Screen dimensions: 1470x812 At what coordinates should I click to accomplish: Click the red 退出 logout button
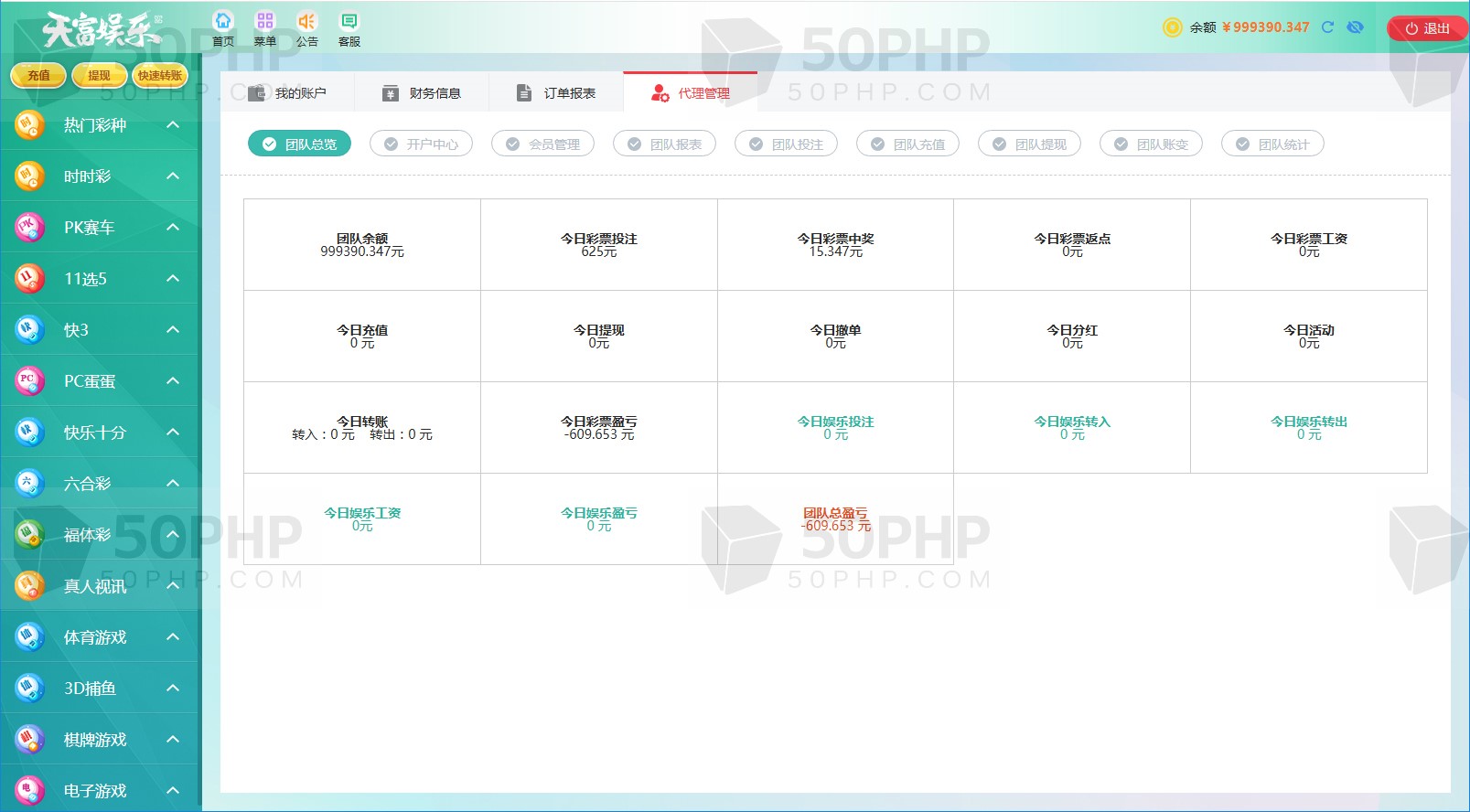[x=1427, y=28]
